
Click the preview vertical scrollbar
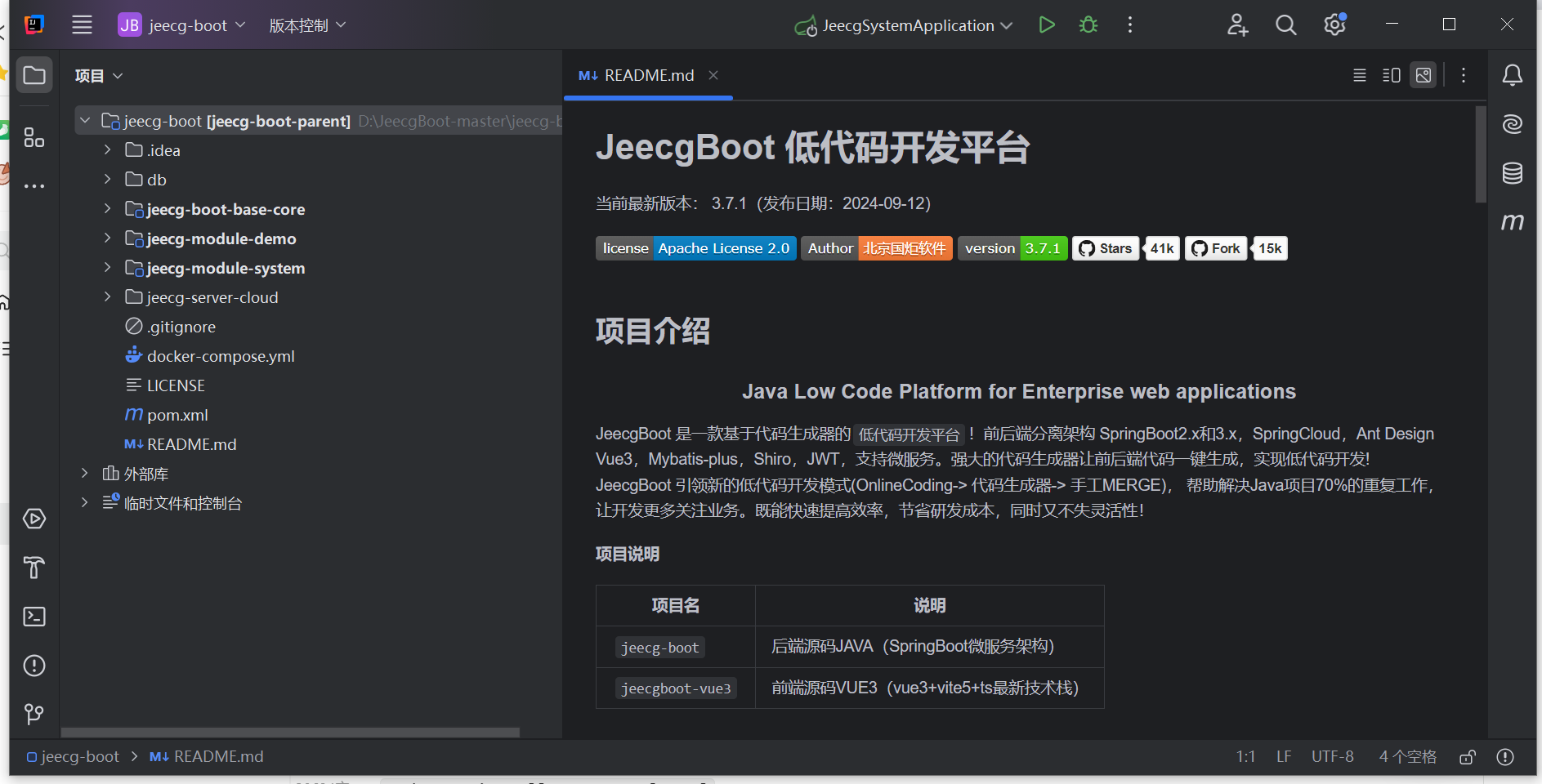pyautogui.click(x=1481, y=154)
